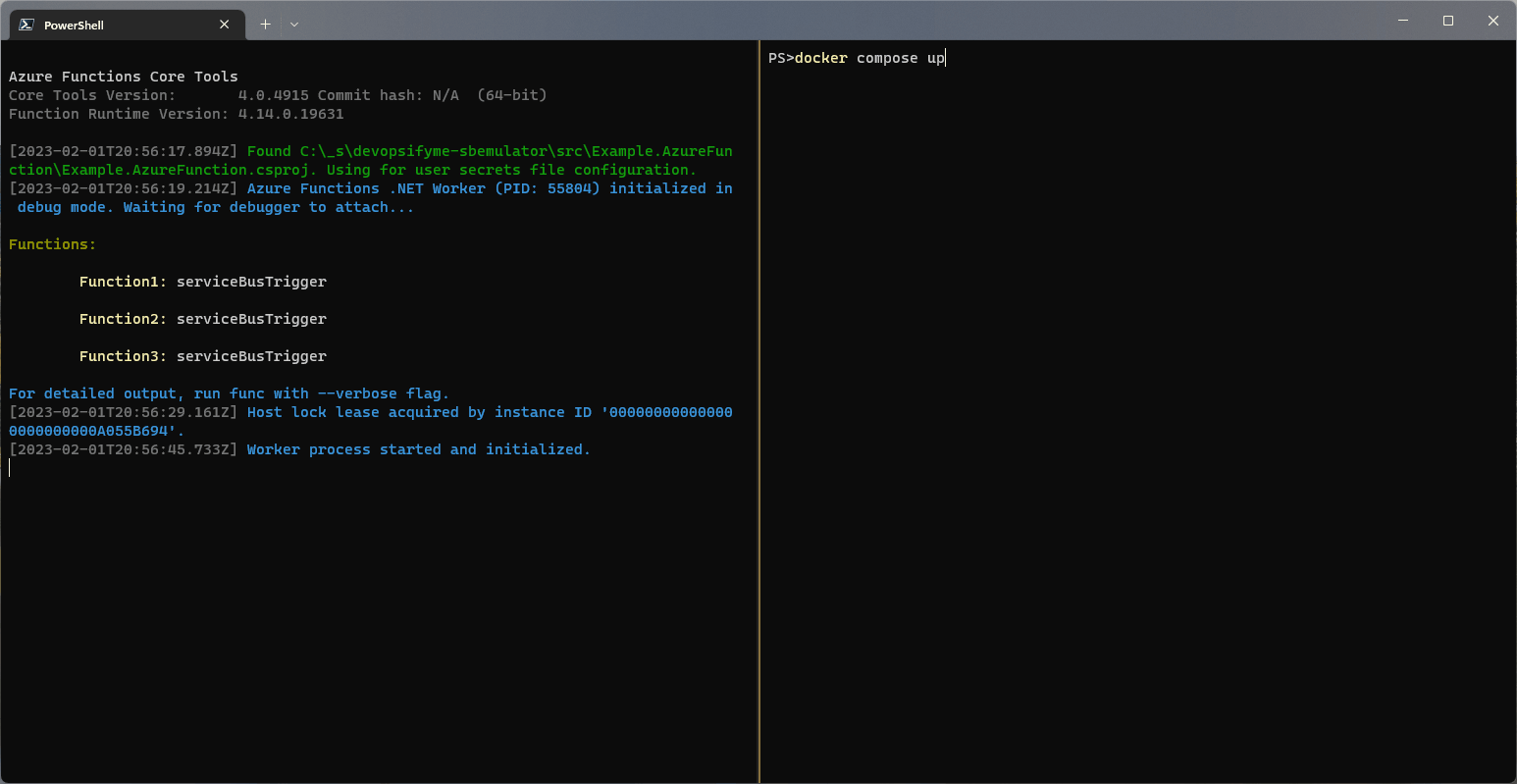Maximize the terminal window
The height and width of the screenshot is (784, 1517).
(x=1448, y=21)
